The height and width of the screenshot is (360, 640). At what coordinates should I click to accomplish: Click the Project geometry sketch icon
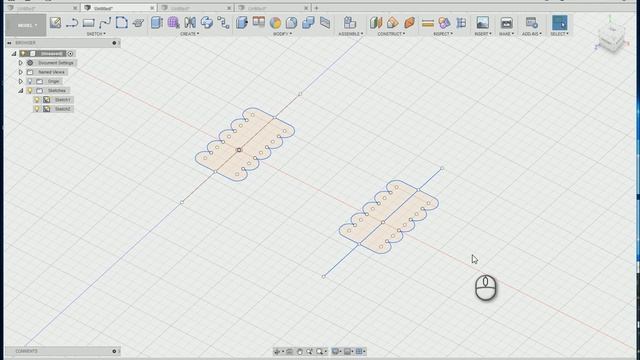(138, 22)
